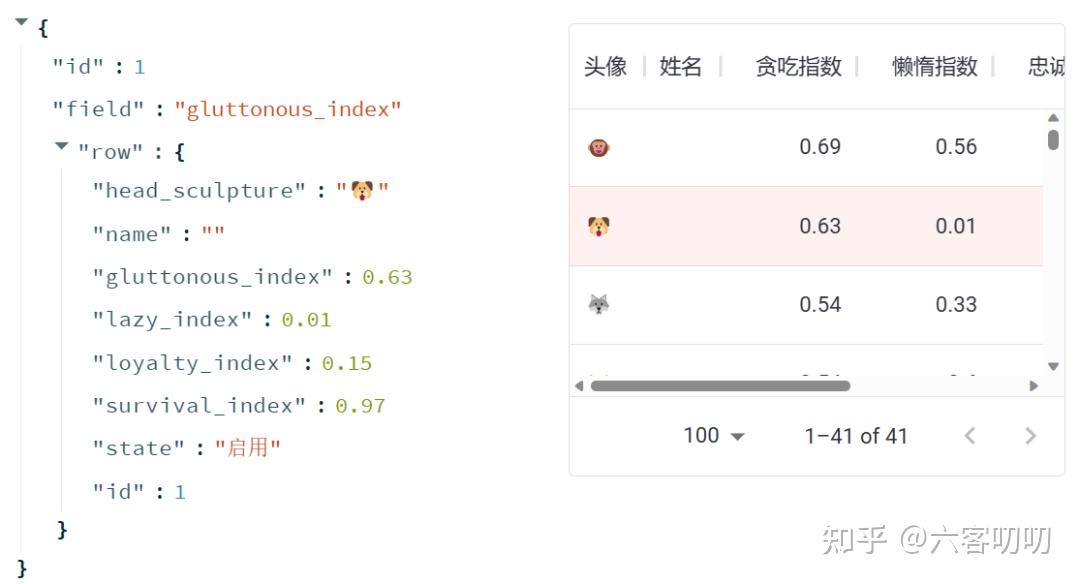The image size is (1080, 584).
Task: Sort by the 懒惰指数 column header
Action: pyautogui.click(x=935, y=67)
